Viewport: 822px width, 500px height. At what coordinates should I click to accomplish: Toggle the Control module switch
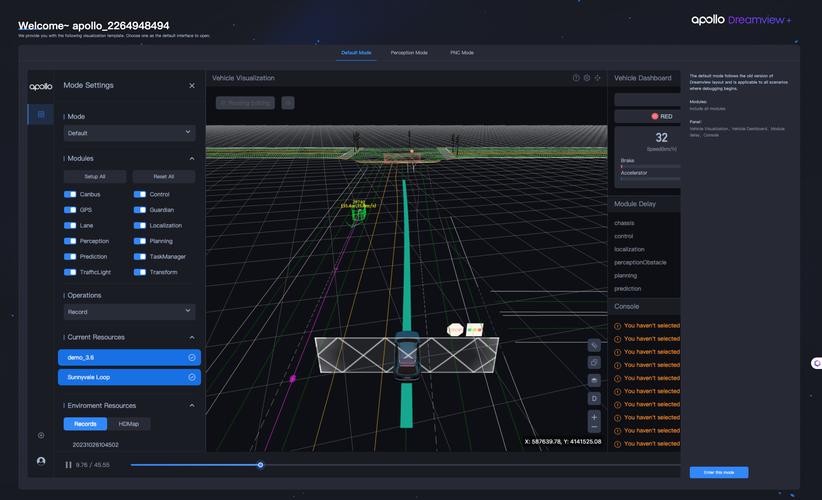(x=140, y=194)
